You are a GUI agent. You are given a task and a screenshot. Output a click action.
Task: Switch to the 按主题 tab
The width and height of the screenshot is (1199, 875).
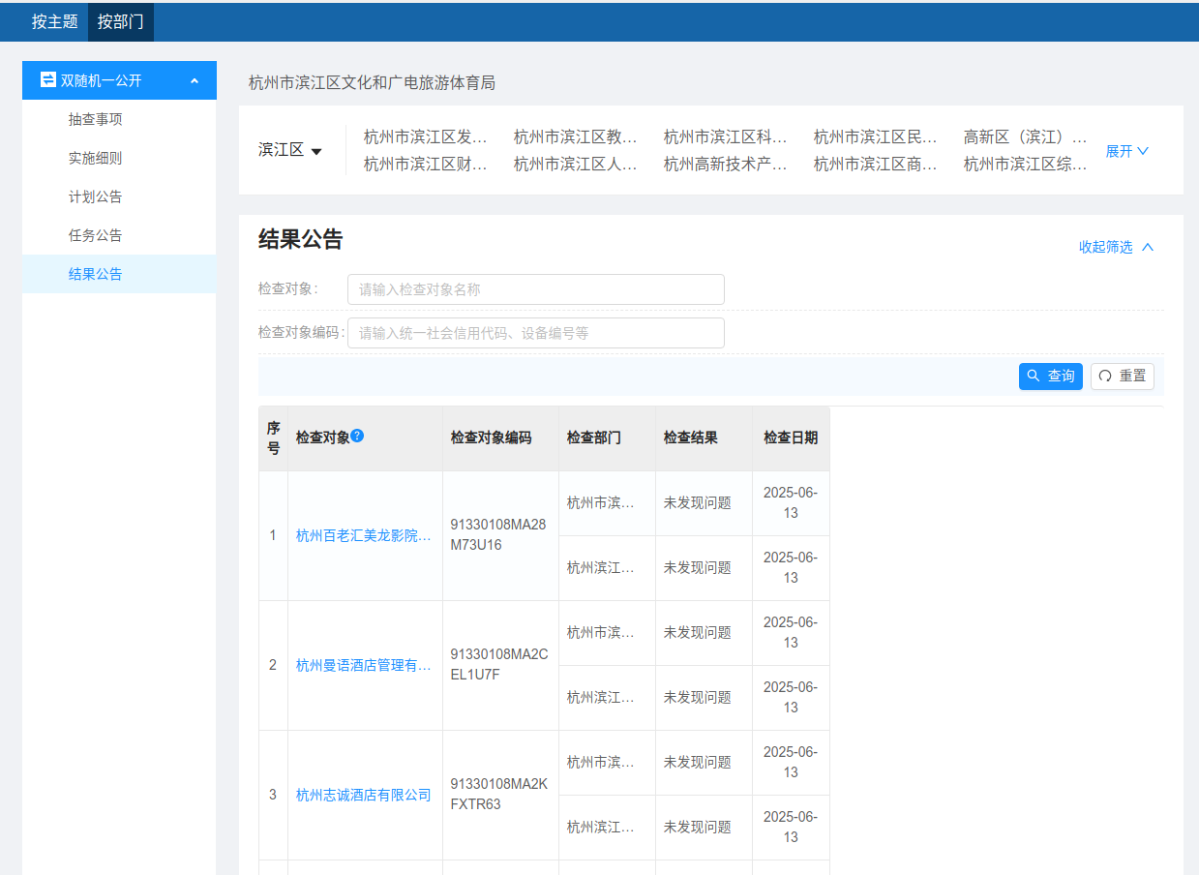coord(53,21)
